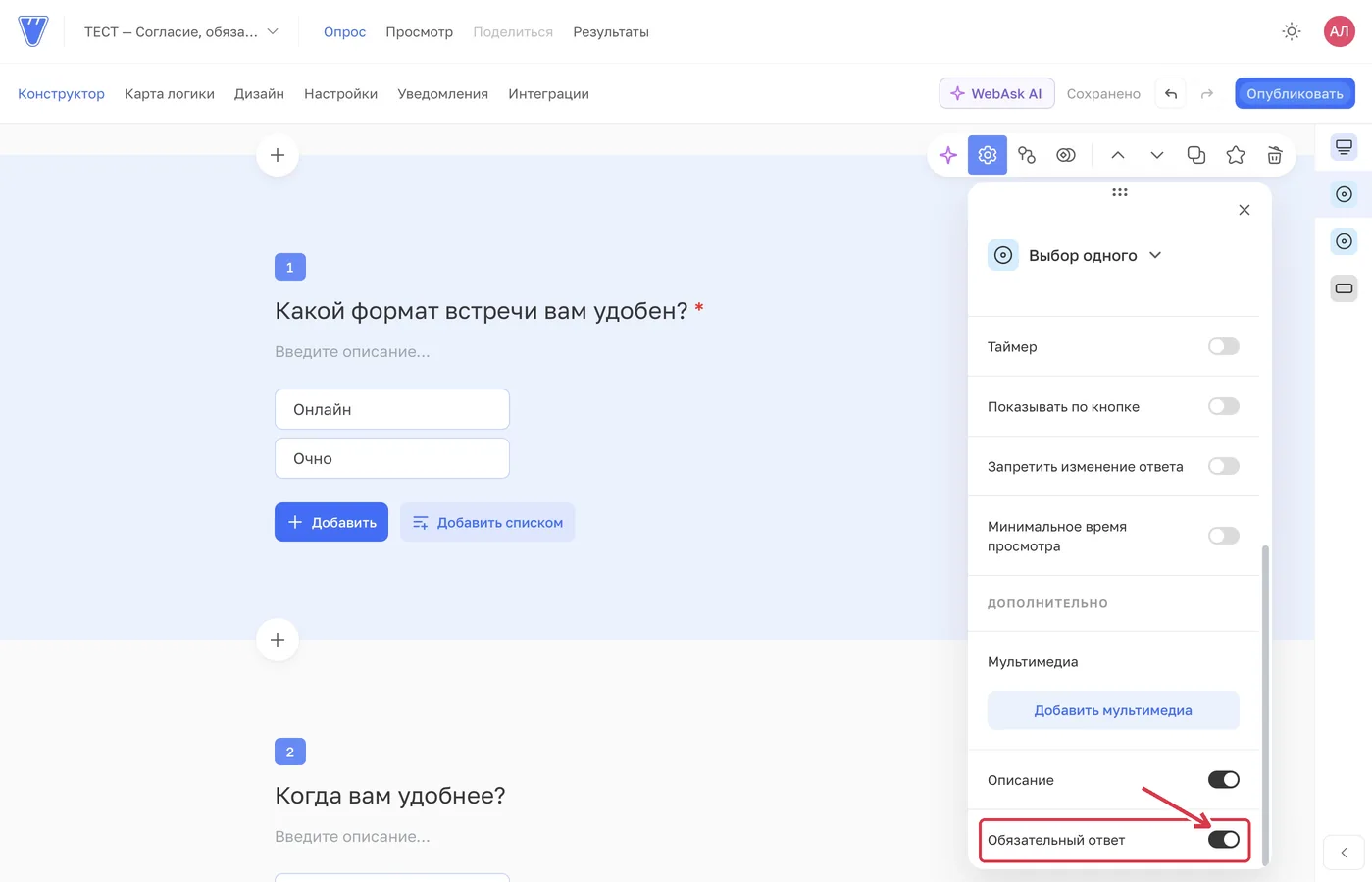Viewport: 1372px width, 882px height.
Task: Duplicate the question icon
Action: [1196, 155]
